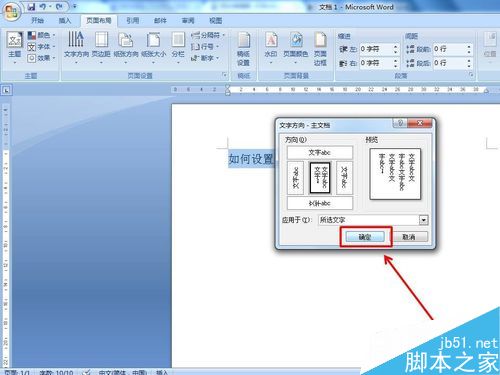Open the Page Borders (页面边框) tool

[x=320, y=48]
